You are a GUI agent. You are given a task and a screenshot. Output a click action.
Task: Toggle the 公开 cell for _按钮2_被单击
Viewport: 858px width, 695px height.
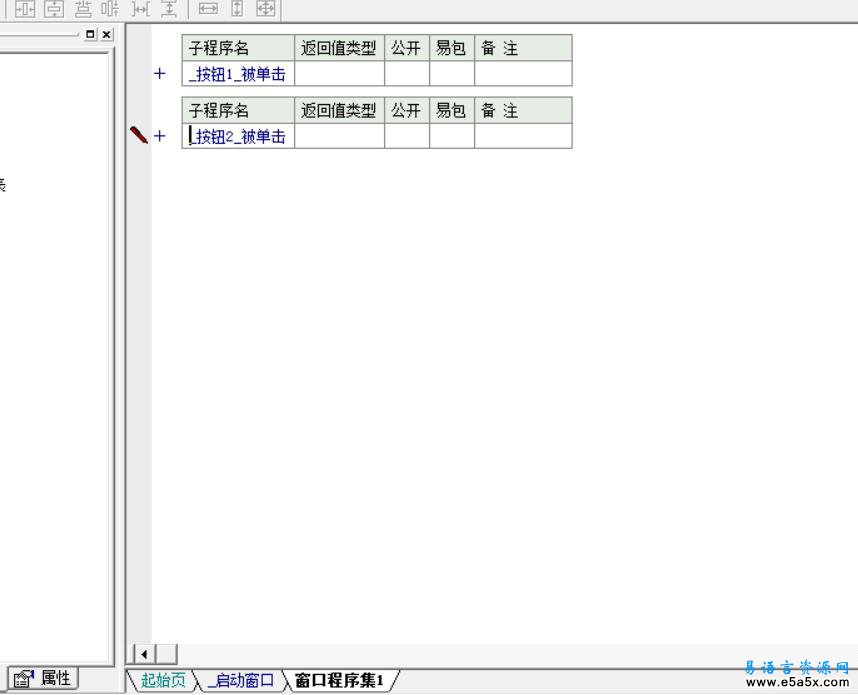[407, 137]
